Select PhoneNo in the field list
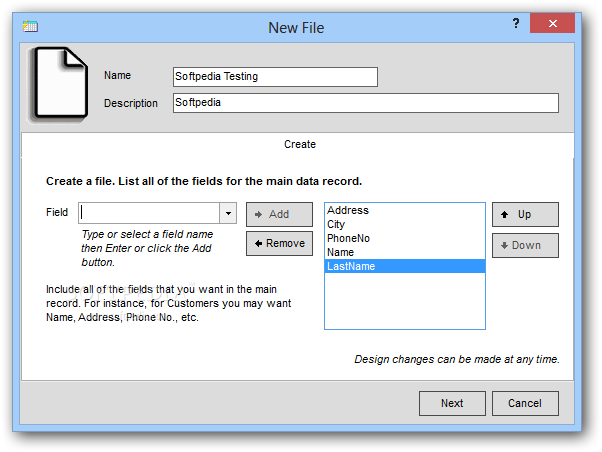 coord(405,238)
